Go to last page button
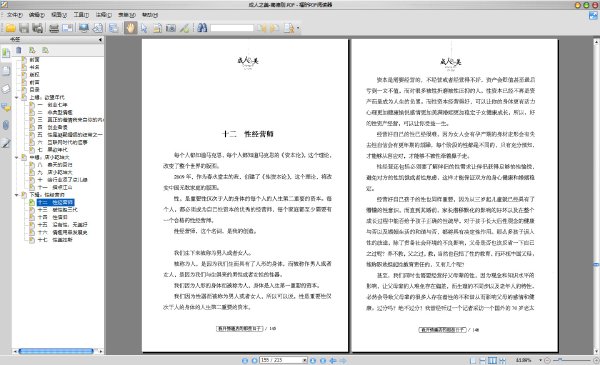This screenshot has height=365, width=600. click(323, 360)
